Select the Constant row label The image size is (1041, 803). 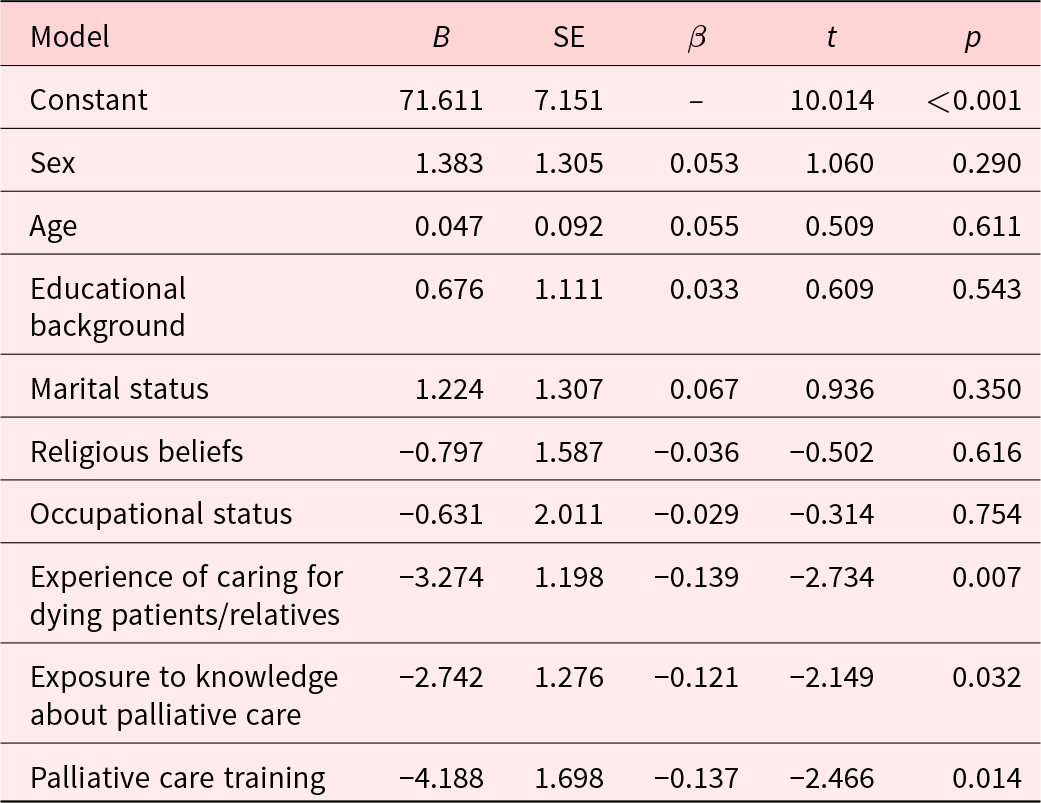coord(89,100)
